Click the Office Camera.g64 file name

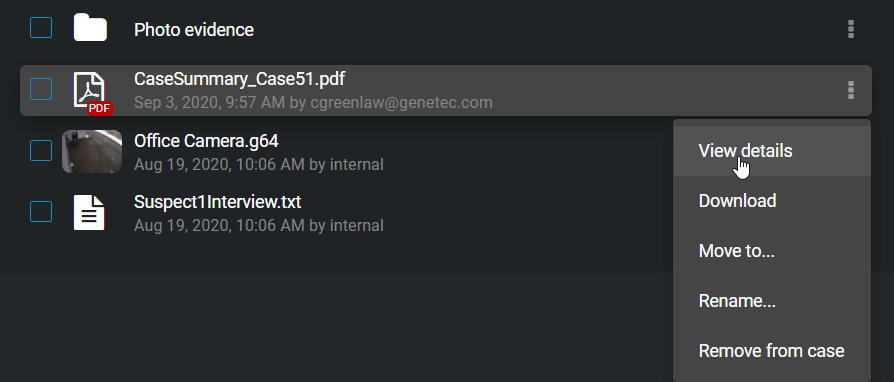click(206, 140)
